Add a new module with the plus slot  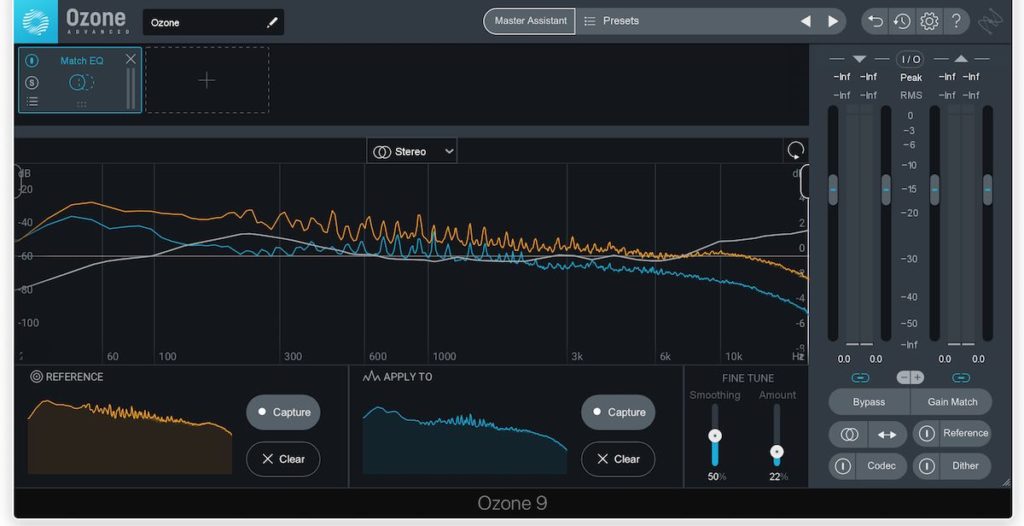[x=206, y=80]
